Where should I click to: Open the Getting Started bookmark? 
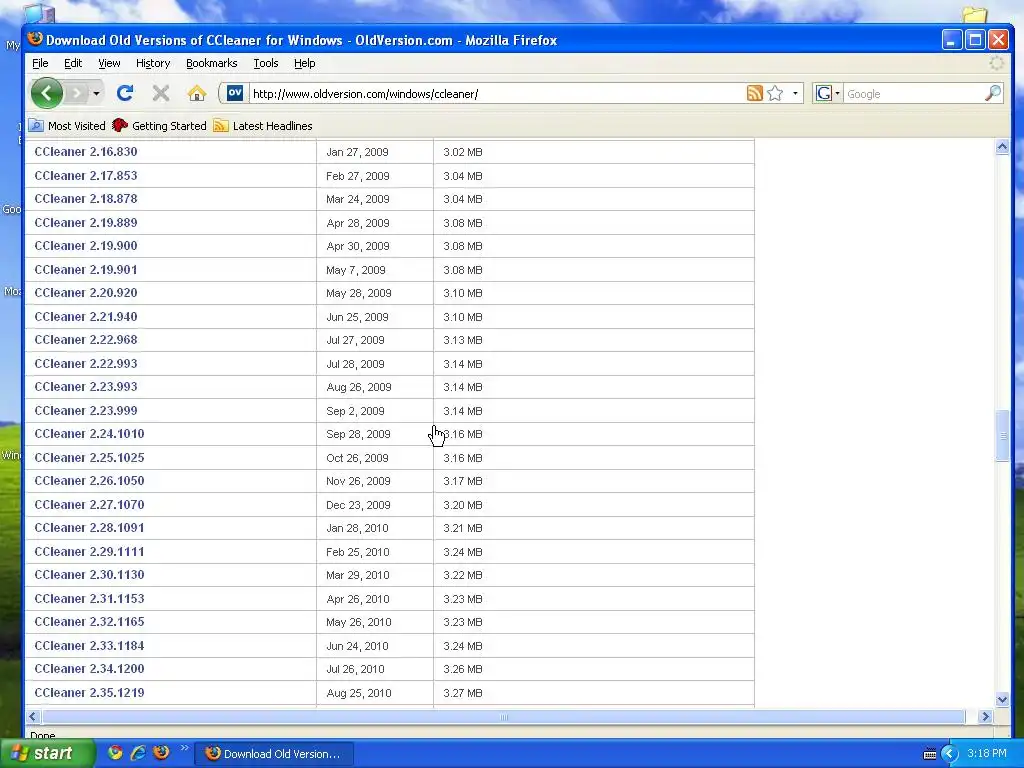coord(159,125)
